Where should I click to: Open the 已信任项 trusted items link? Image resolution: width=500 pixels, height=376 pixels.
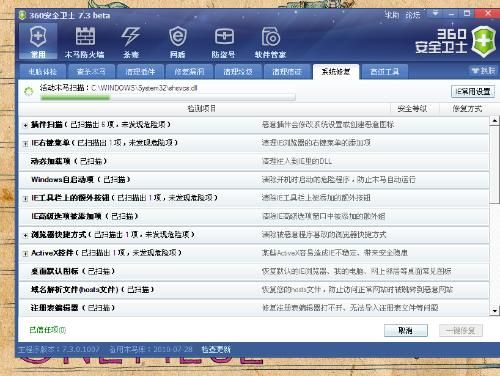[48, 330]
